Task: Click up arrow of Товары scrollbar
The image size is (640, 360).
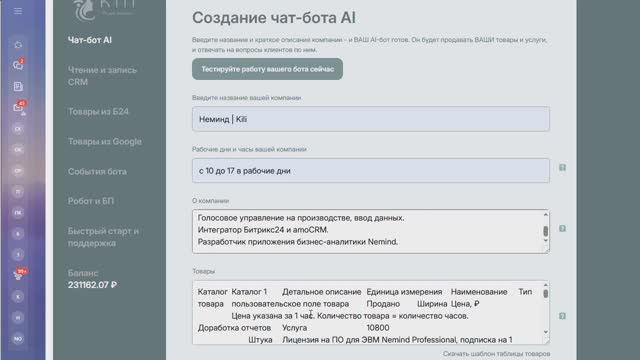Action: click(x=546, y=285)
